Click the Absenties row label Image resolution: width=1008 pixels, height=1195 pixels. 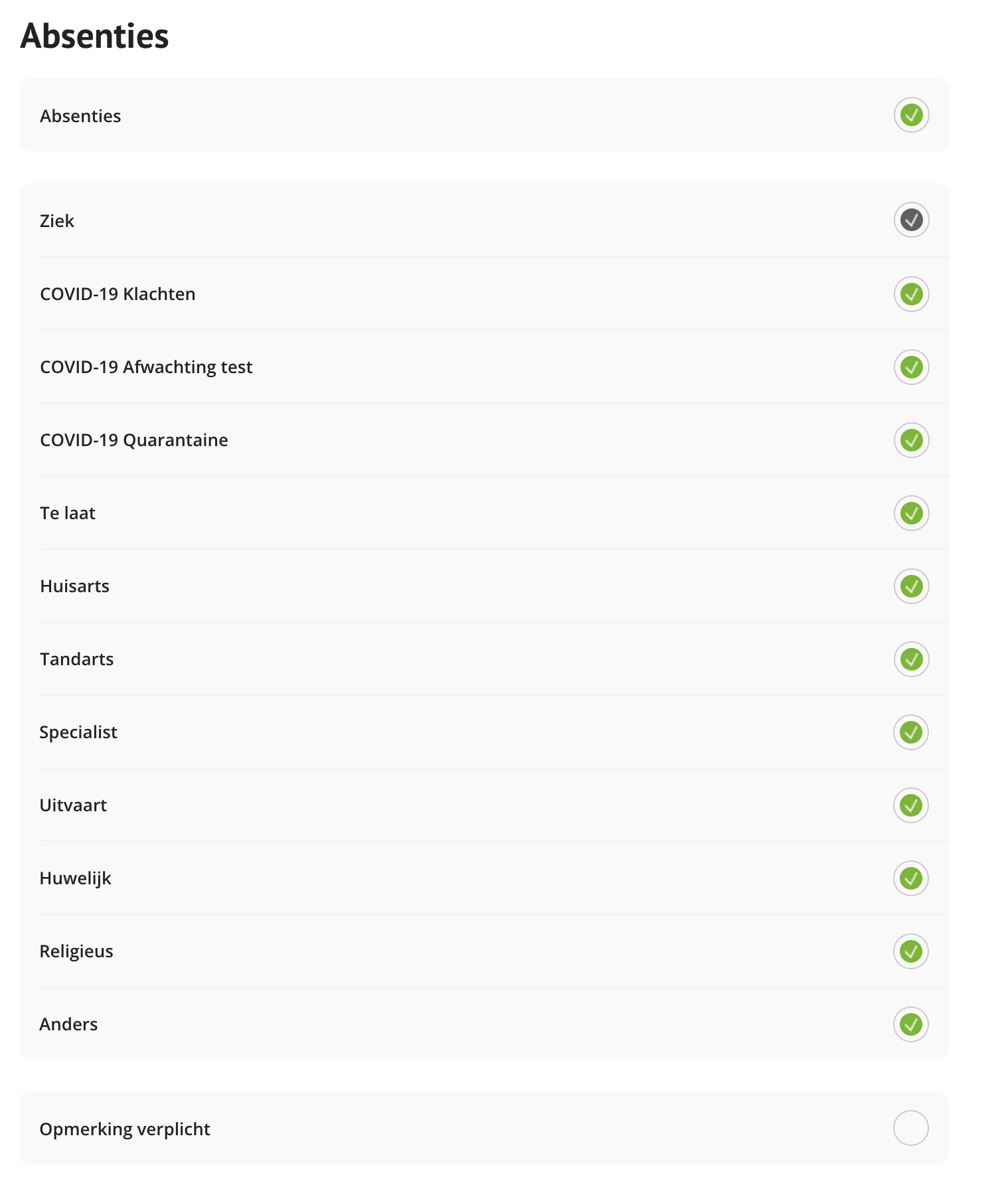80,116
